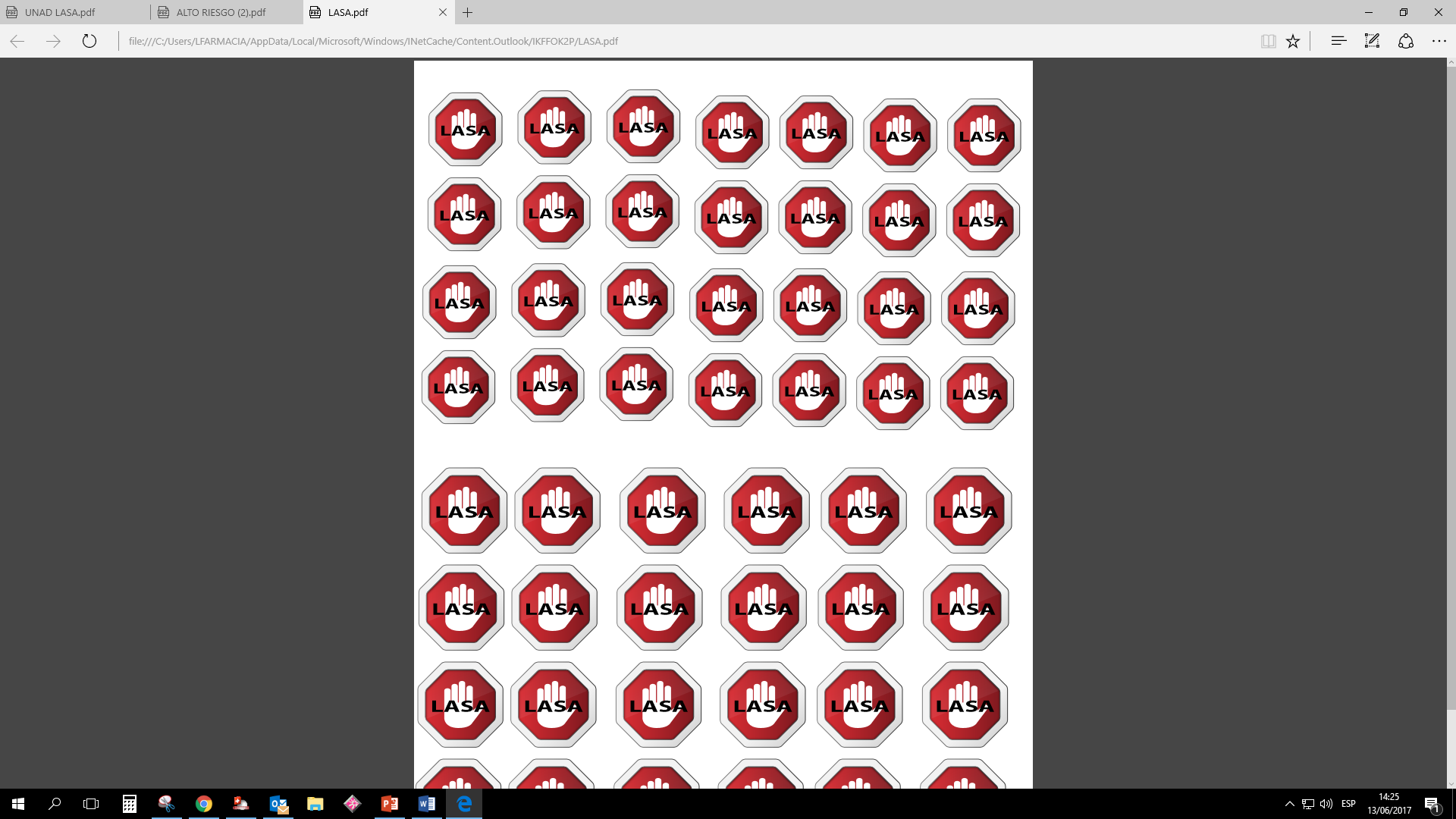Click the Share icon in toolbar

click(x=1406, y=41)
